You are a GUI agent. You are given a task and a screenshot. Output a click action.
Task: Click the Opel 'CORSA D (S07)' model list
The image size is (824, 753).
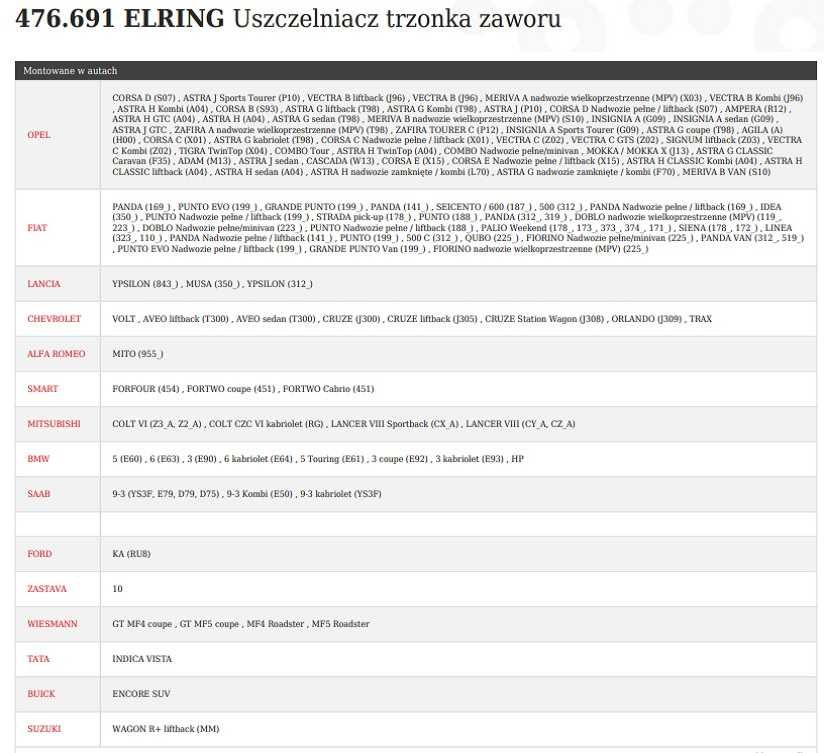coord(458,135)
